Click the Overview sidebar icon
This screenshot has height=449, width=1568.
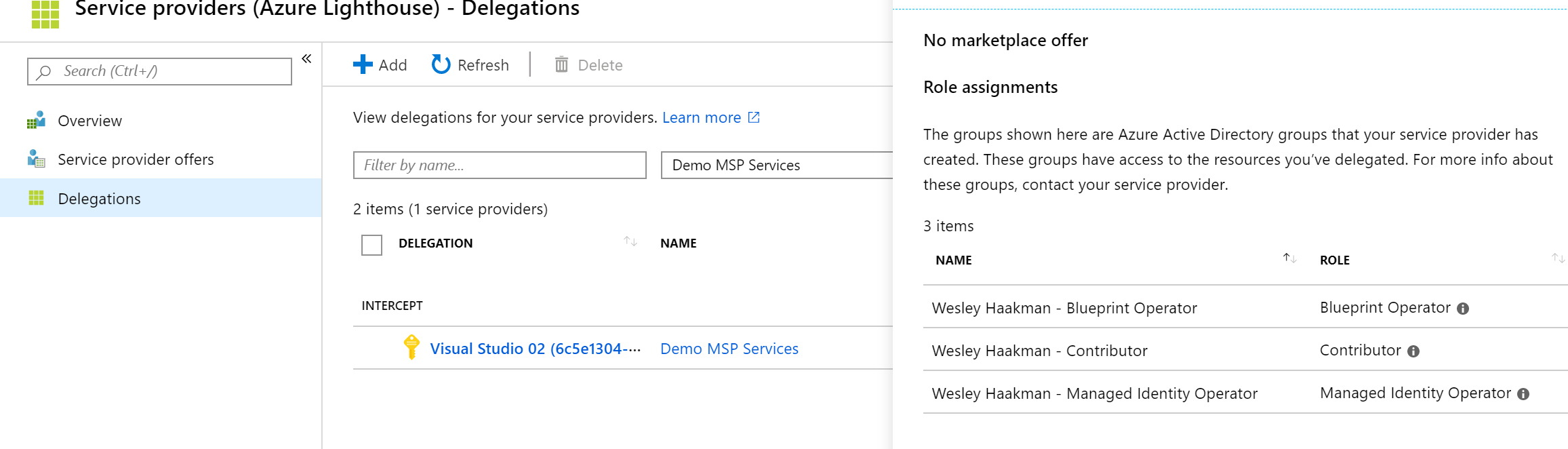pyautogui.click(x=36, y=120)
